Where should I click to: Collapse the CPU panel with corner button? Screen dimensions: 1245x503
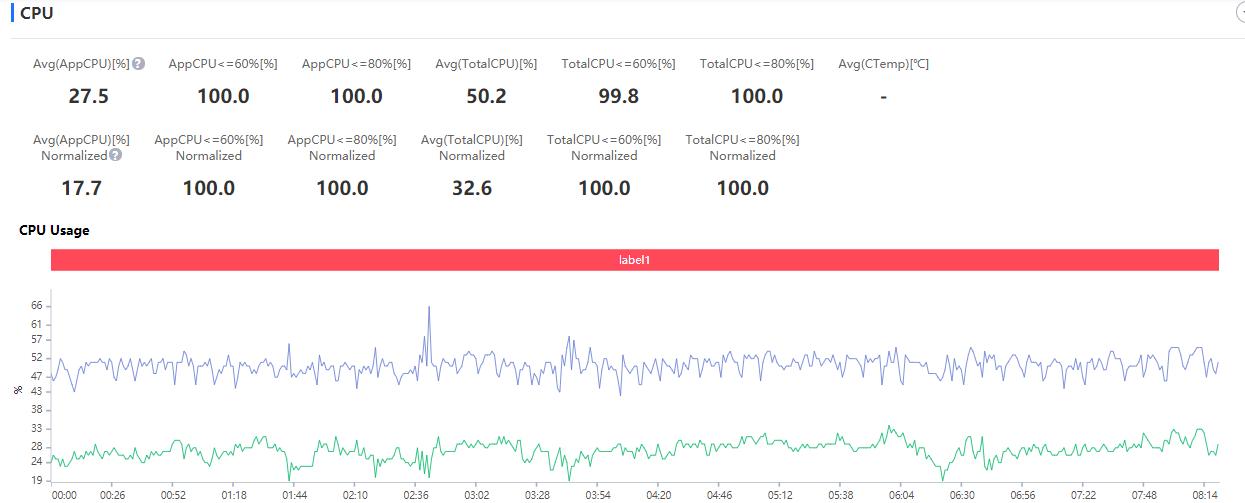[x=1241, y=13]
